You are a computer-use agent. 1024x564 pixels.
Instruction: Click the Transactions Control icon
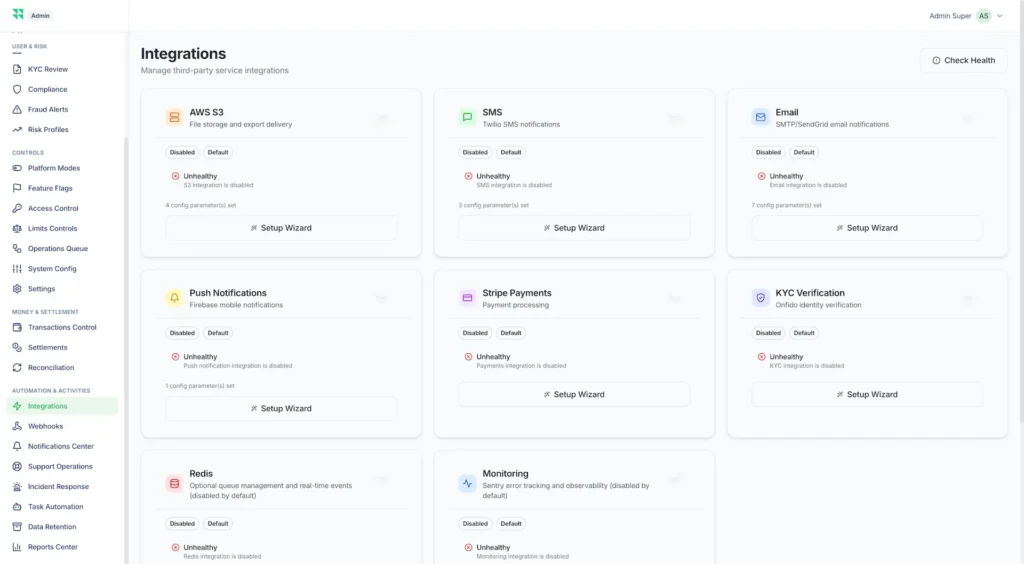[17, 328]
